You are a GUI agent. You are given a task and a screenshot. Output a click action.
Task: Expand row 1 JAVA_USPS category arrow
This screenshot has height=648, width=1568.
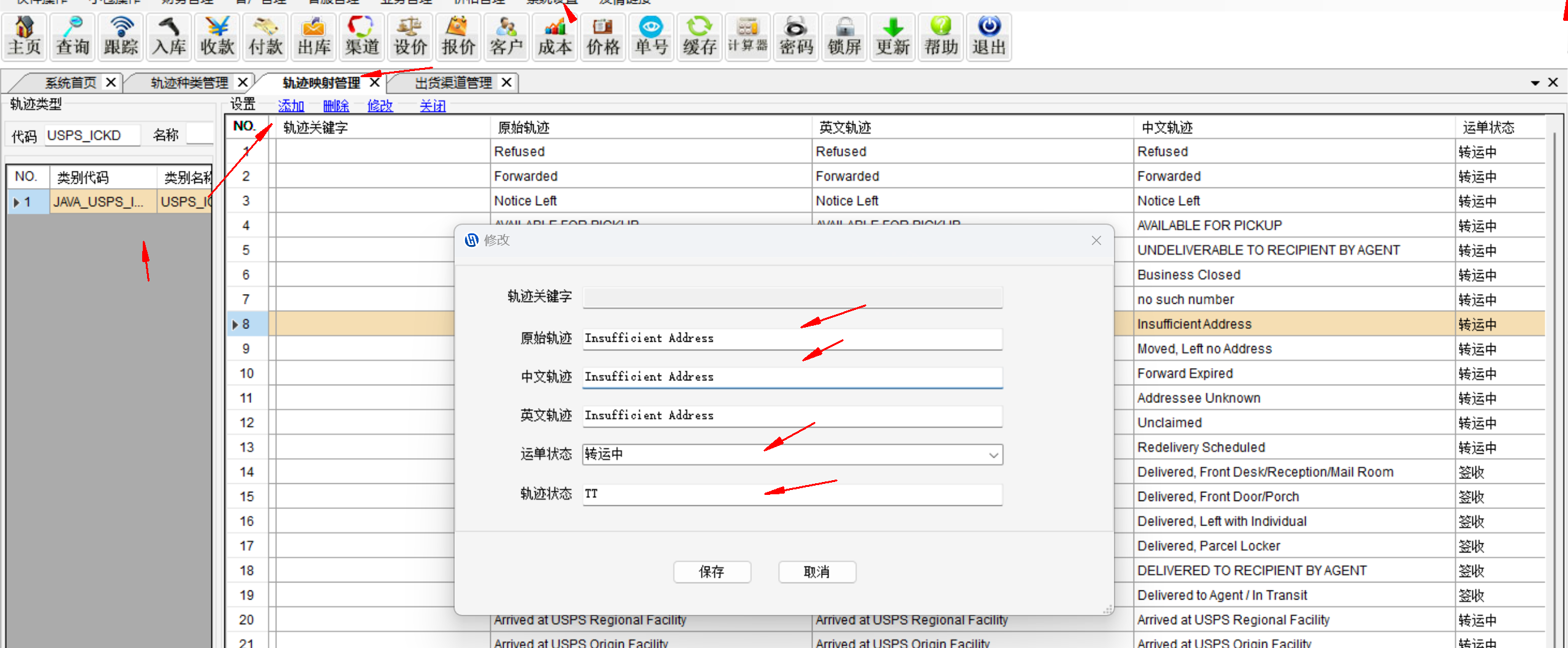(x=17, y=202)
